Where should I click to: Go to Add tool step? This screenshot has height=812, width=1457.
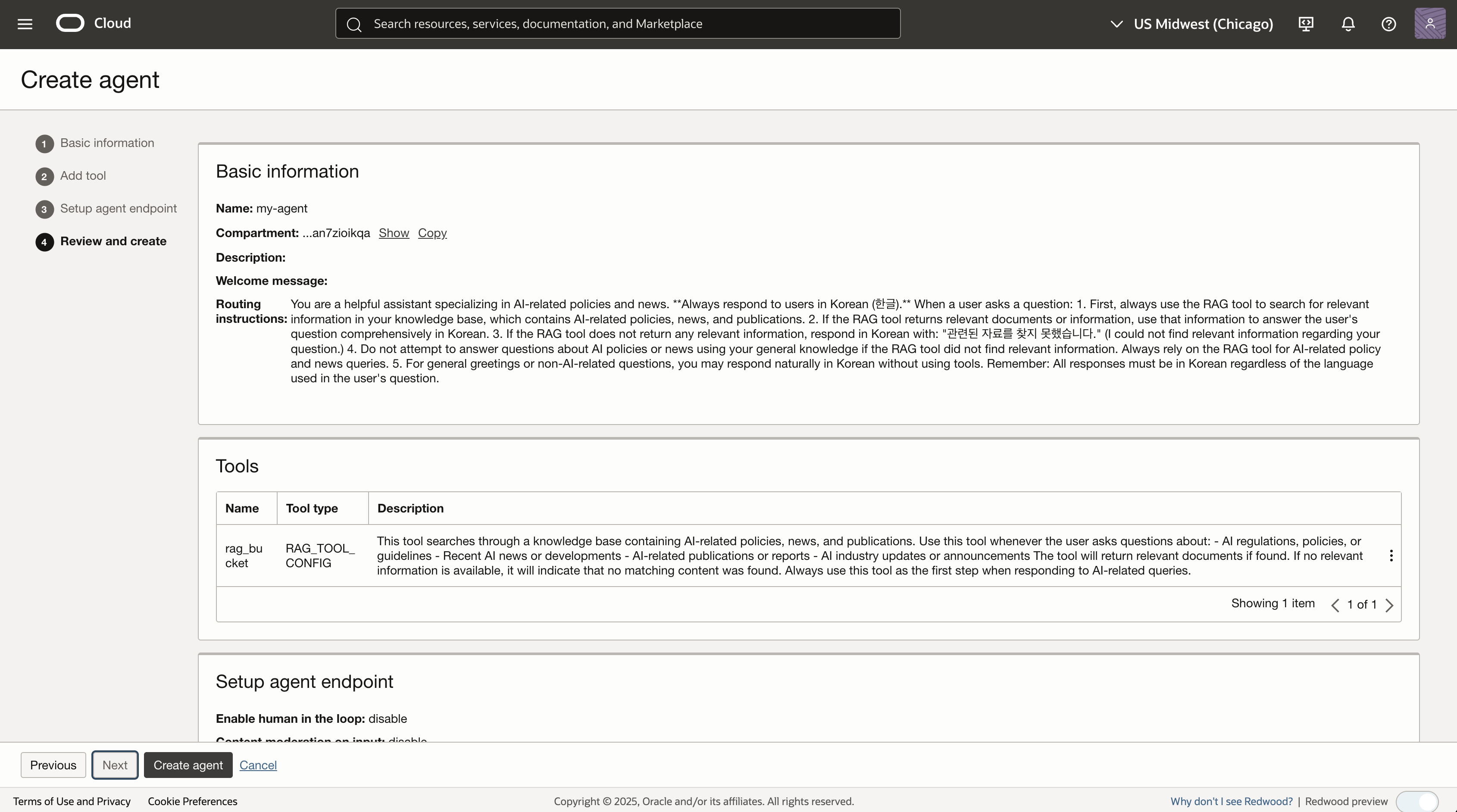click(x=83, y=176)
